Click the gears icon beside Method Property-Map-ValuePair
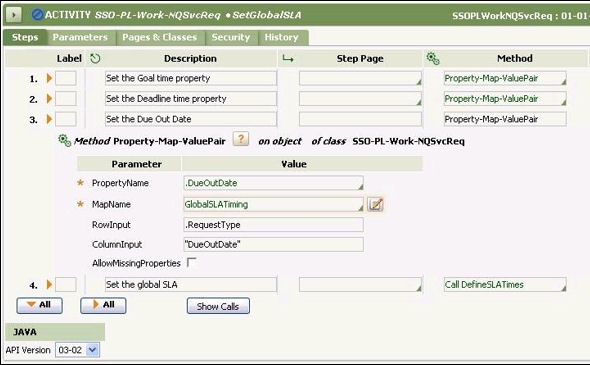 [65, 141]
